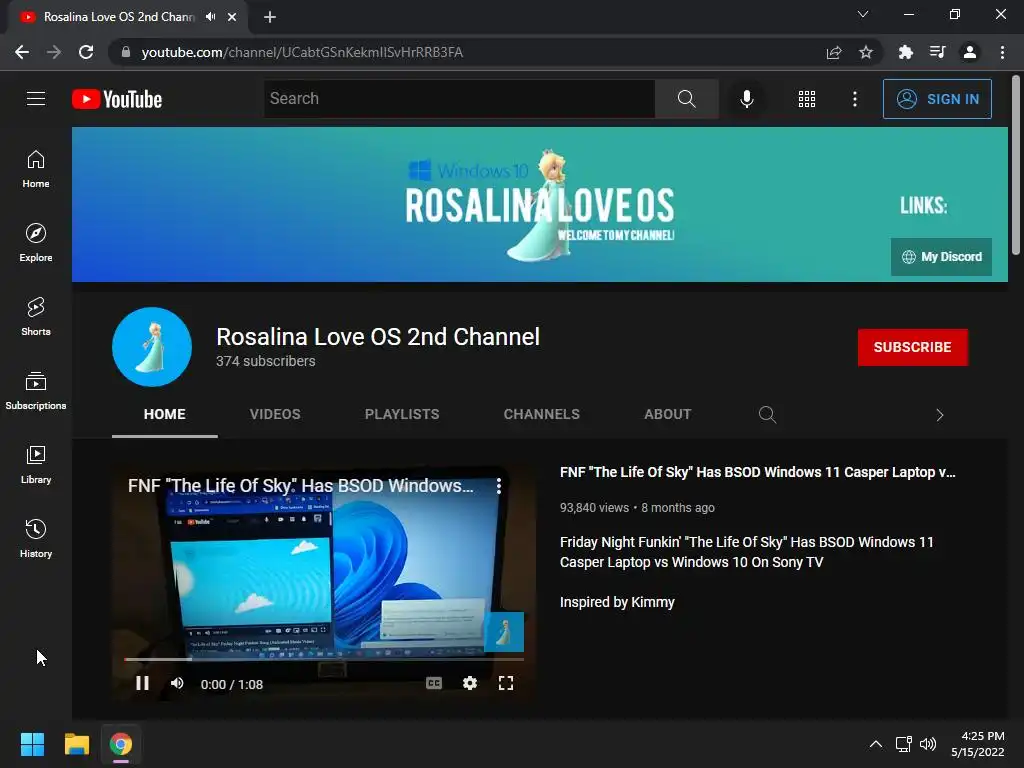Screen dimensions: 1024x768
Task: Open History in the sidebar
Action: [36, 538]
